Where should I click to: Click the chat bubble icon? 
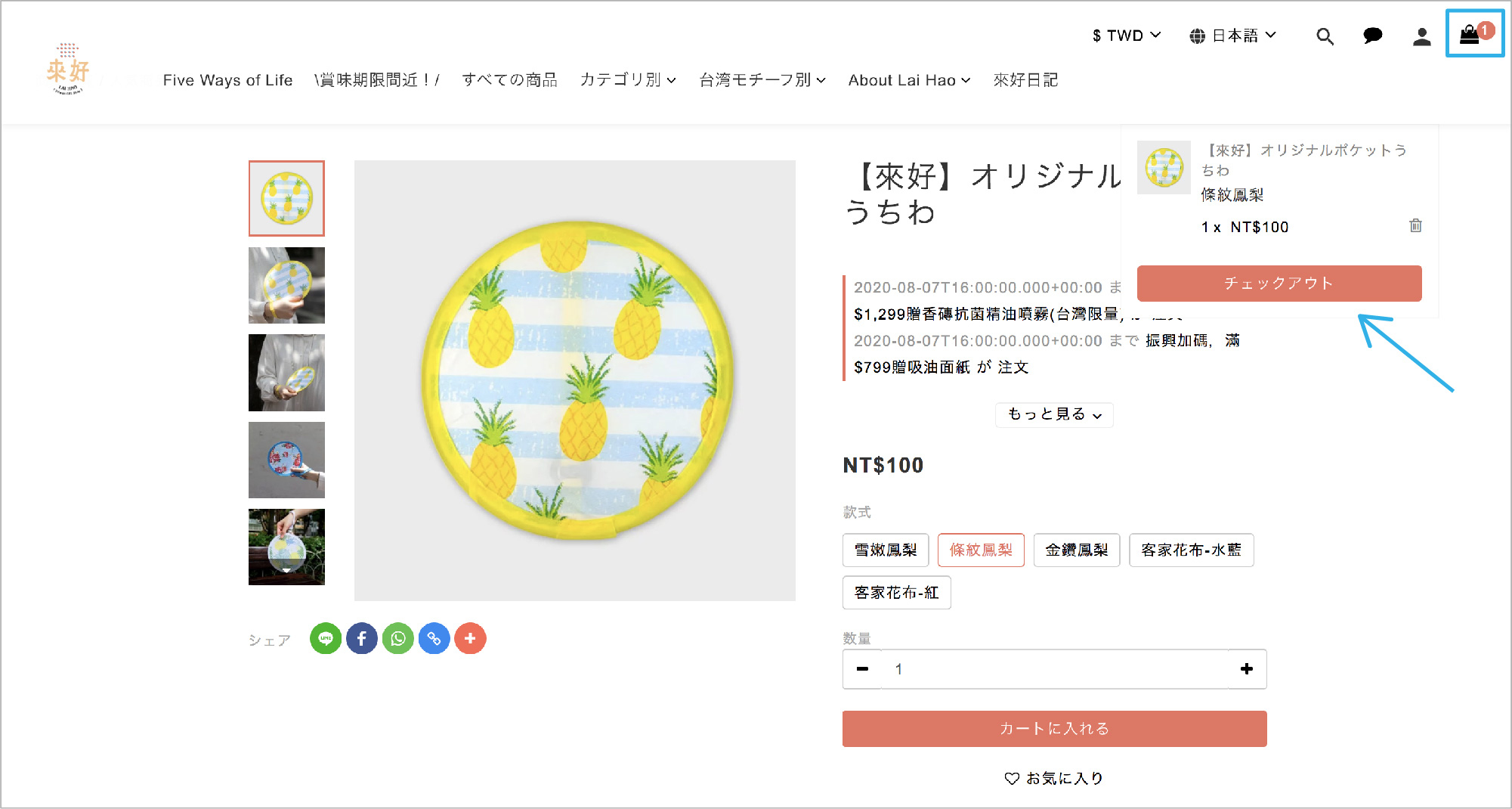[1372, 36]
